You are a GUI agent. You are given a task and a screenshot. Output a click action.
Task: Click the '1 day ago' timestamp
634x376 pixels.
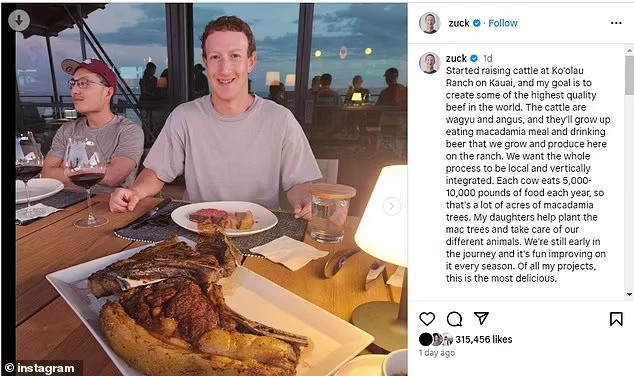(437, 353)
